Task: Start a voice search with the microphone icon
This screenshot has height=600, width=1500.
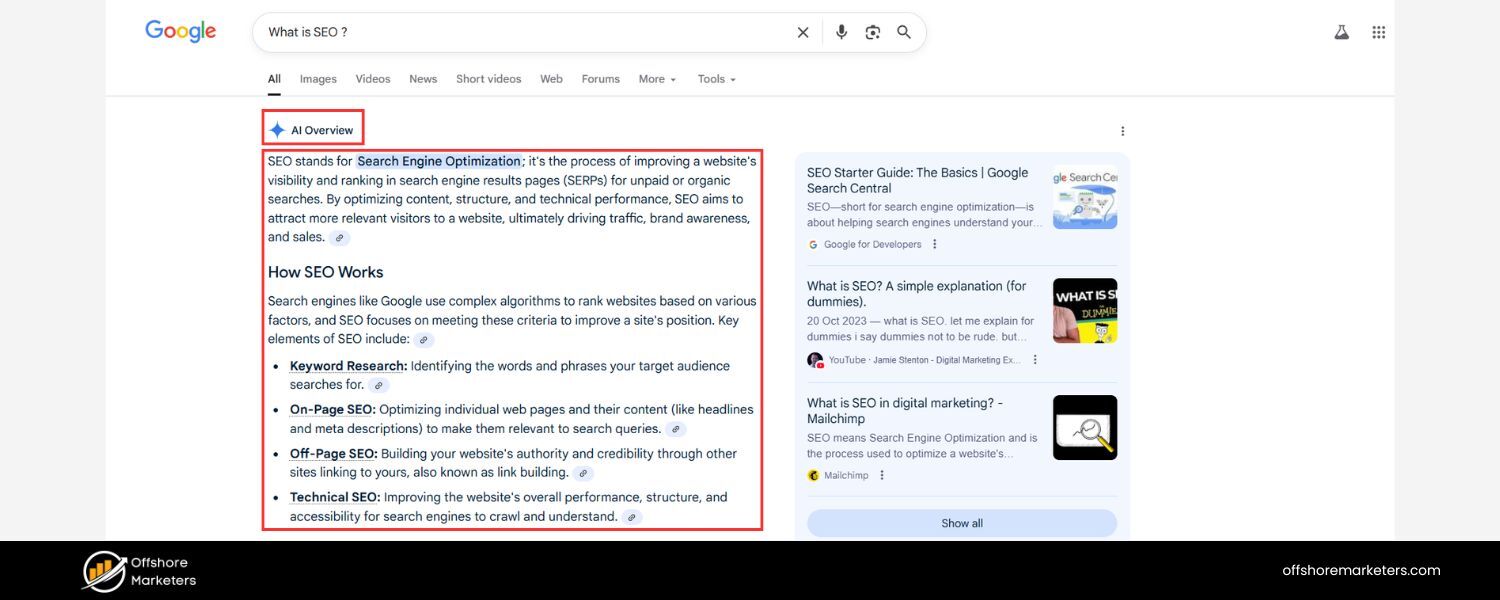Action: (x=841, y=31)
